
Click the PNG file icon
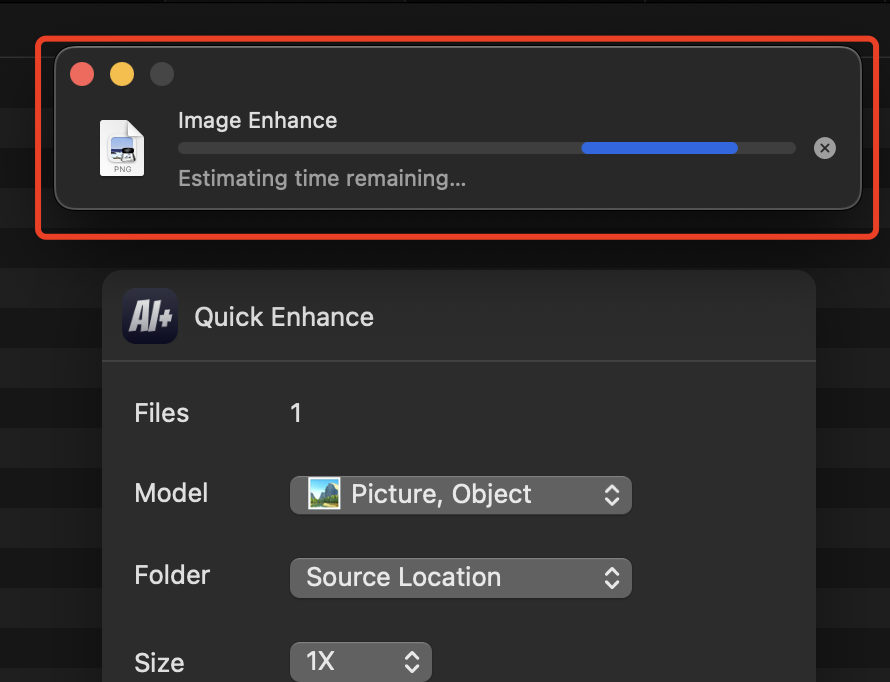pyautogui.click(x=122, y=148)
